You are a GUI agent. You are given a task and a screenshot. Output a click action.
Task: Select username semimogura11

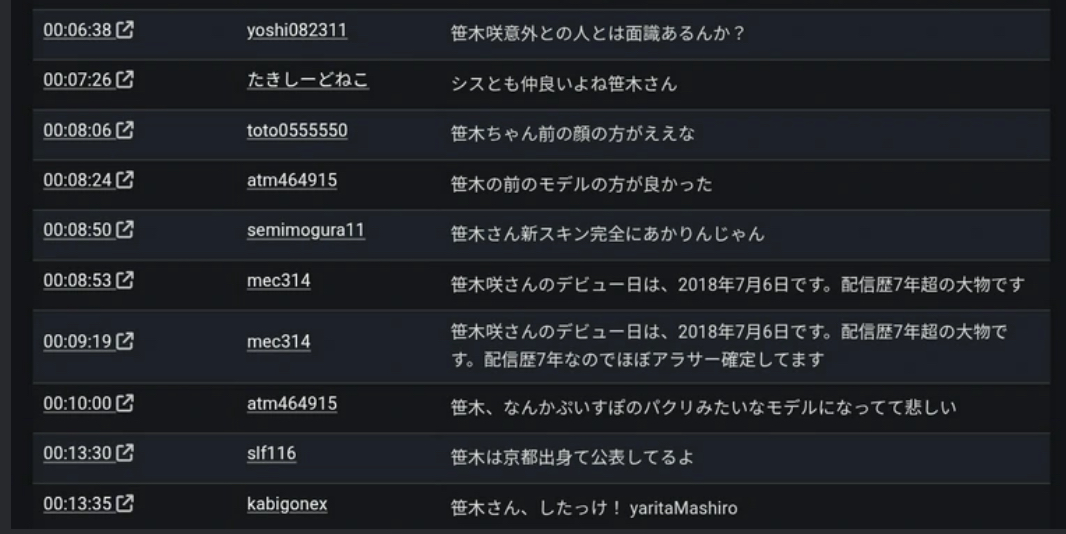(x=305, y=231)
